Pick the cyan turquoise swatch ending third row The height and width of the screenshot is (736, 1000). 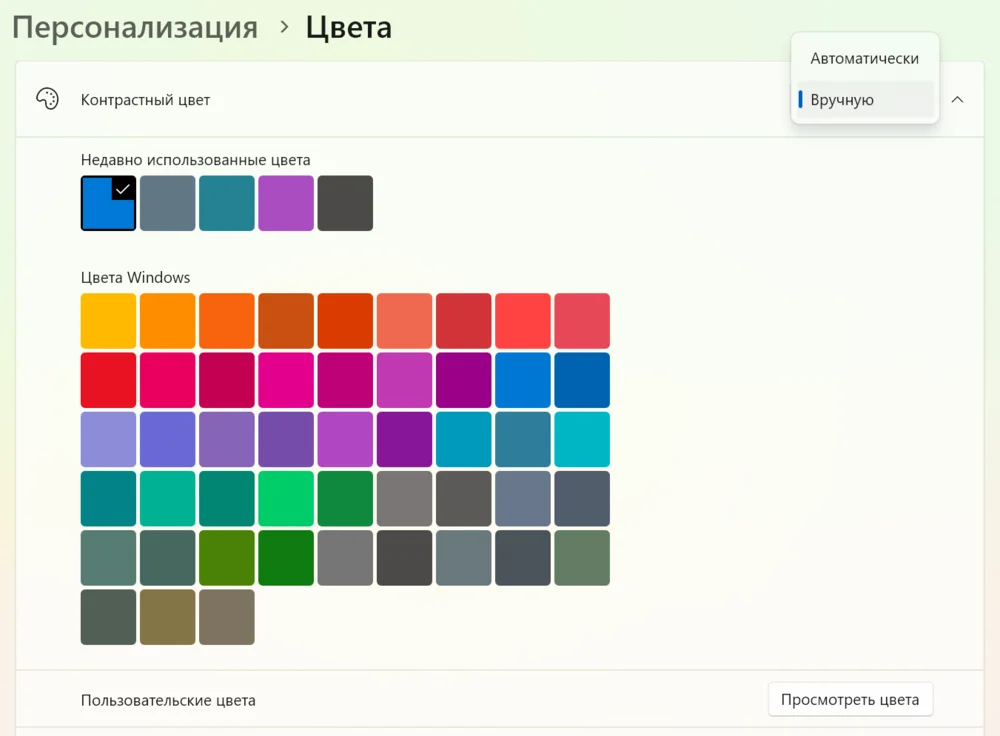[x=582, y=439]
